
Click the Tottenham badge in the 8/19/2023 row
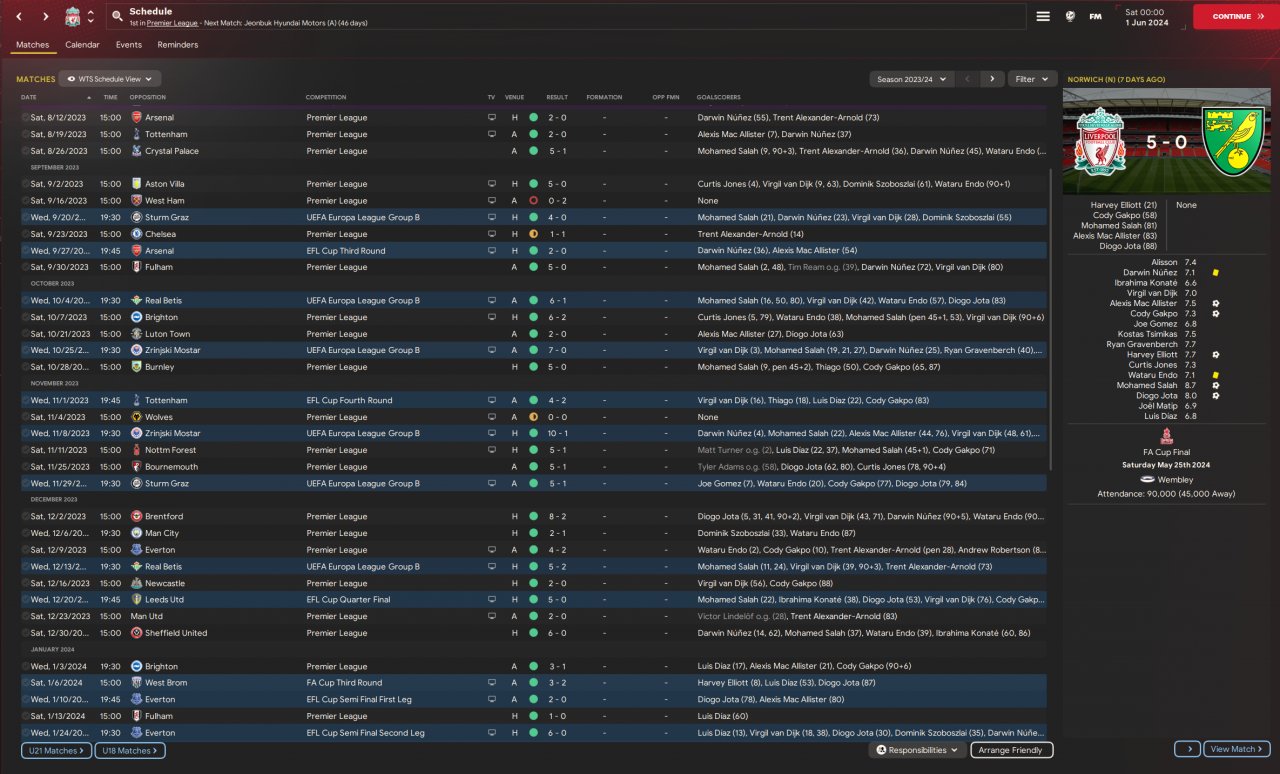[x=136, y=134]
